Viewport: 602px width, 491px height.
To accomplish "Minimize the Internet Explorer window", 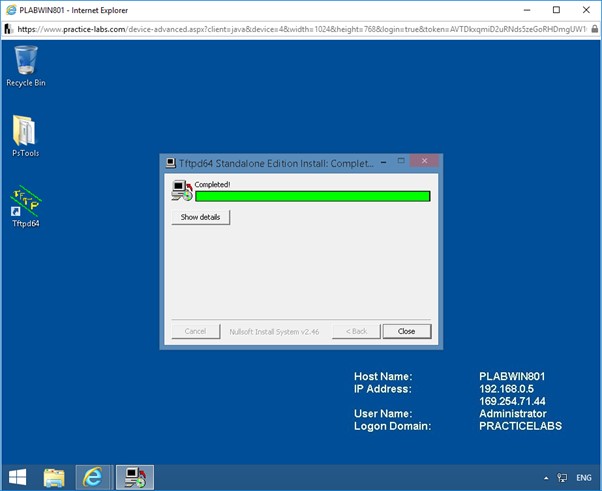I will [527, 10].
